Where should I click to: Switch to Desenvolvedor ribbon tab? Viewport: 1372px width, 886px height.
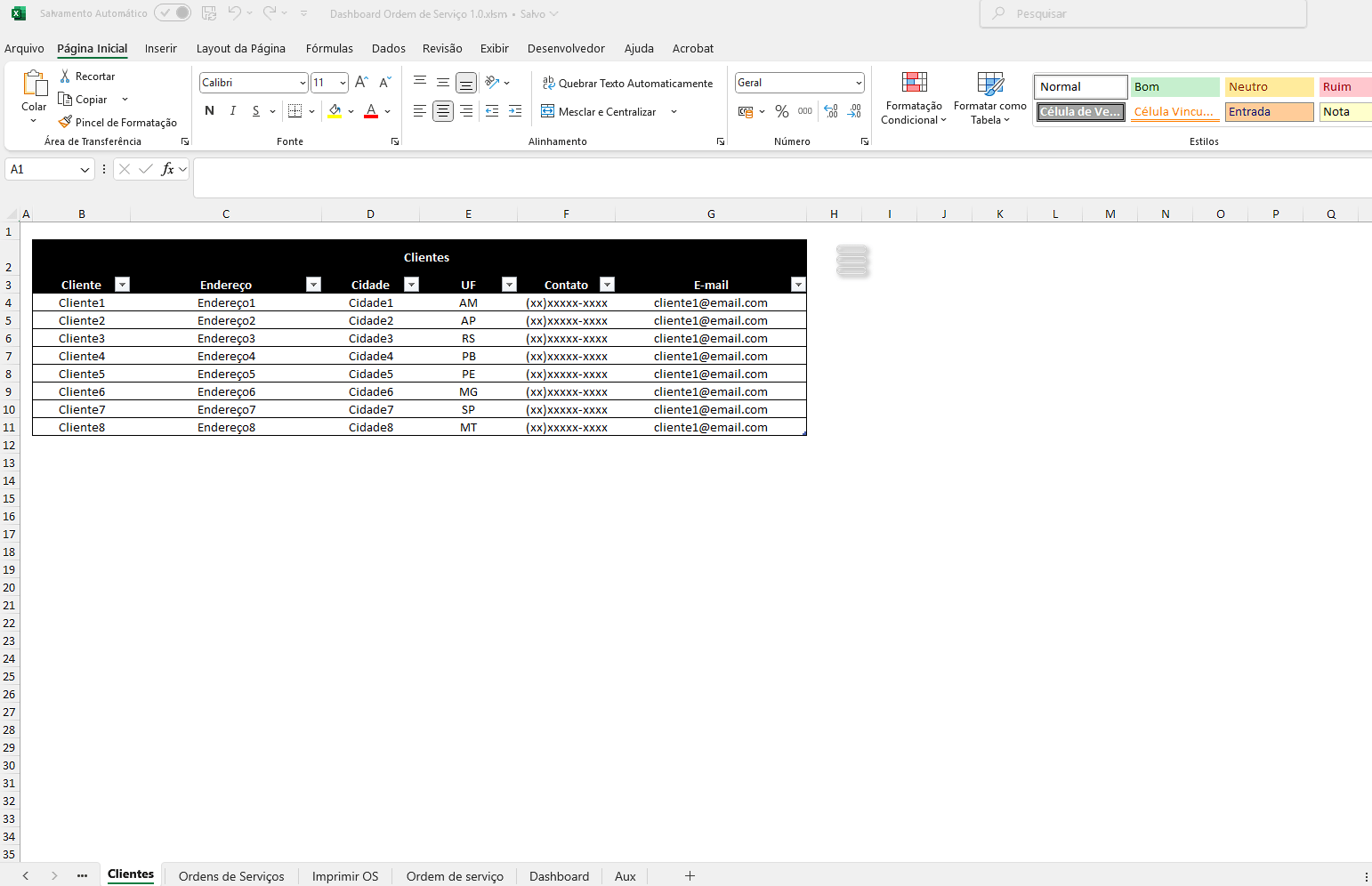pyautogui.click(x=566, y=48)
